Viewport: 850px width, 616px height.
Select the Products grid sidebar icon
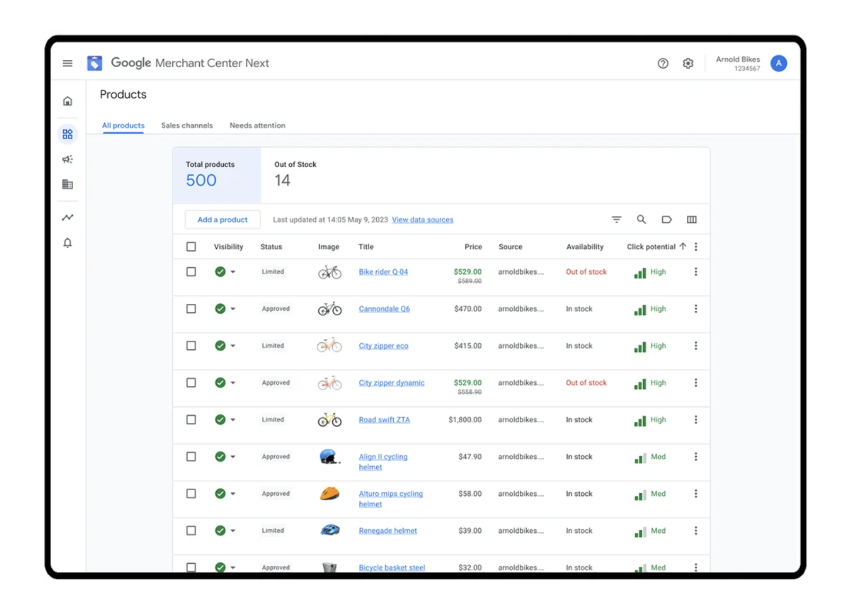(67, 134)
